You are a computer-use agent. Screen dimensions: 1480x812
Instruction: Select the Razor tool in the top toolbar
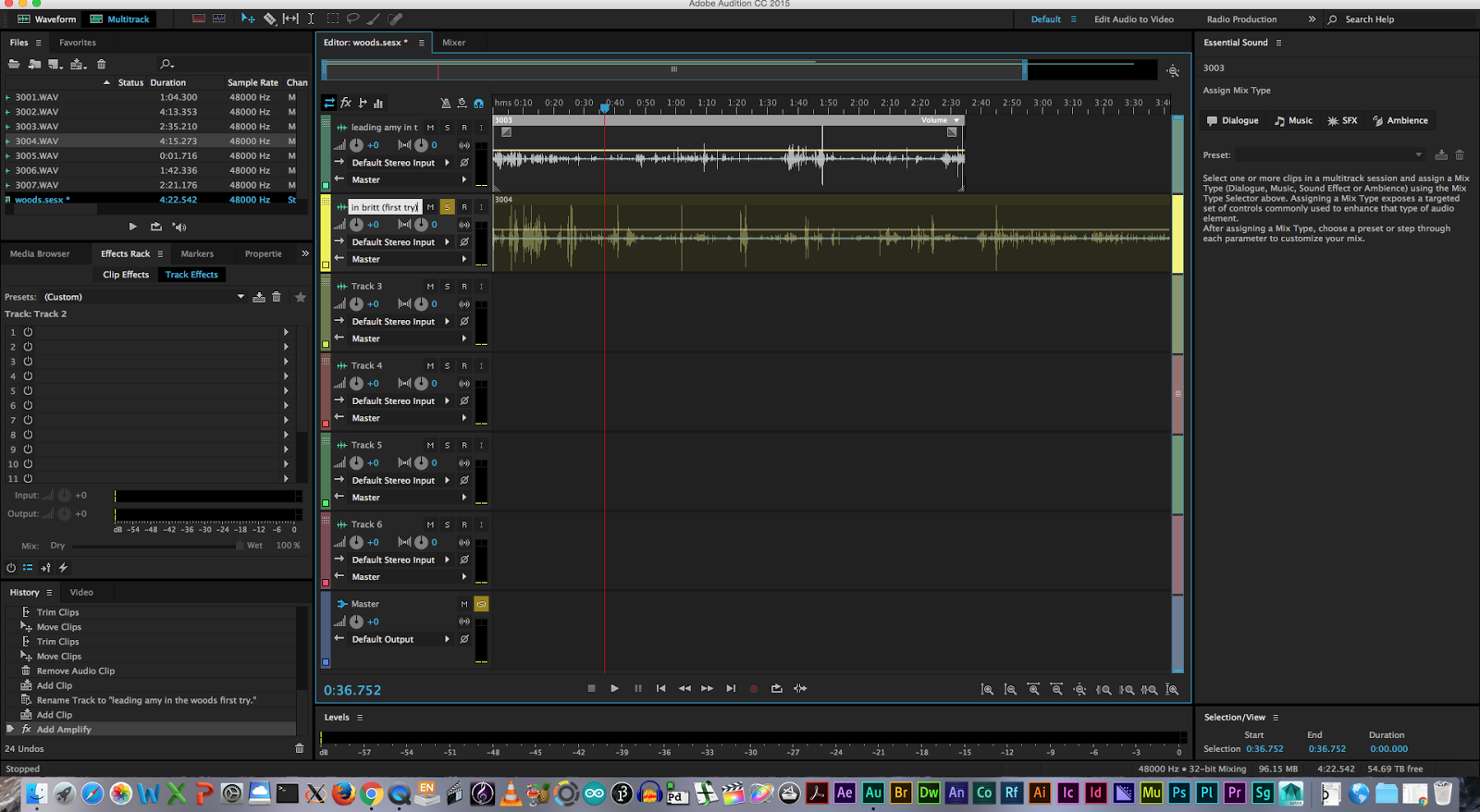tap(269, 18)
